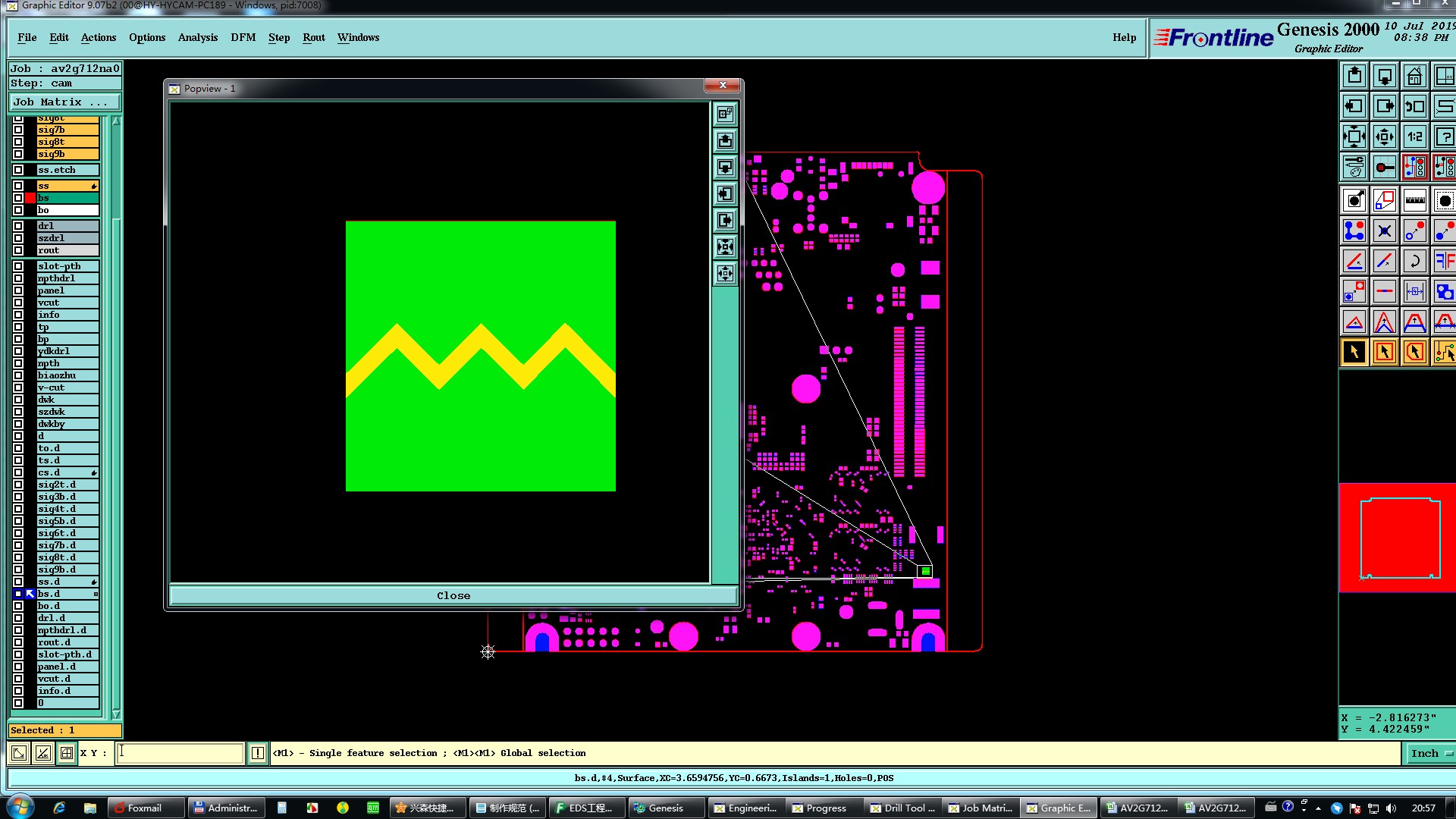Click the Close button in Popview

[453, 595]
